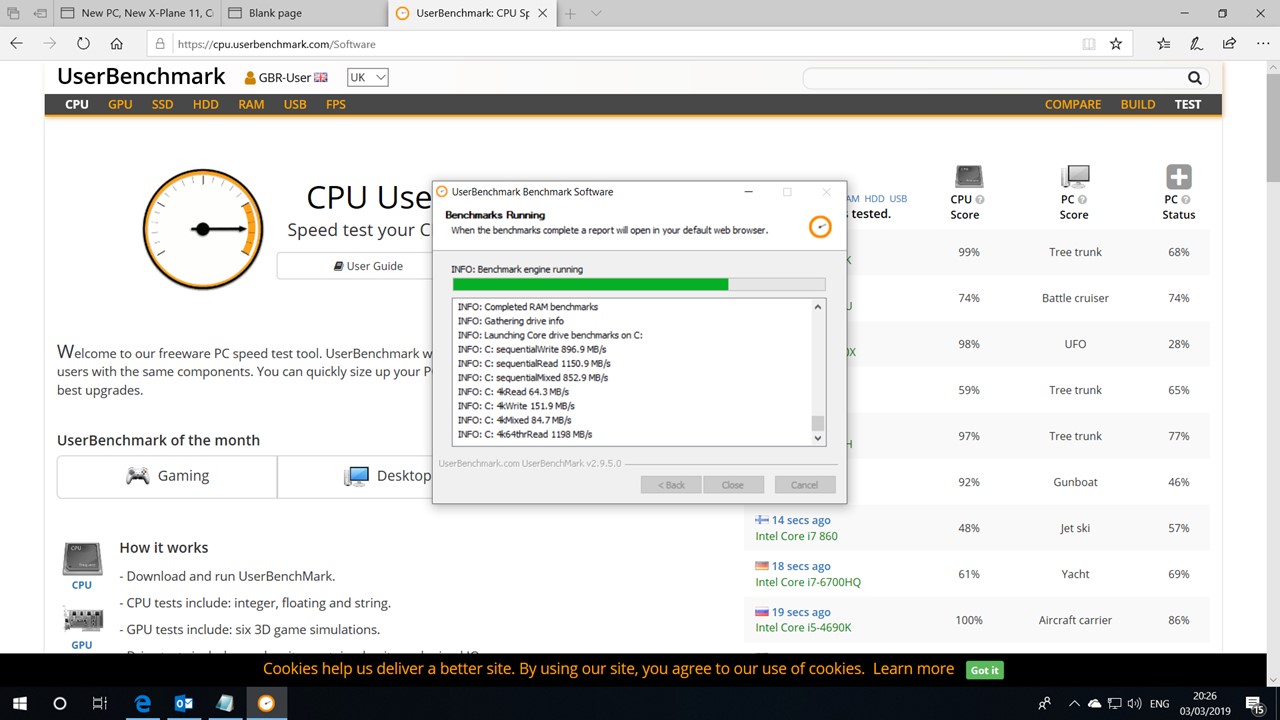Click the CPU icon under How it works
This screenshot has height=720, width=1280.
coord(82,560)
